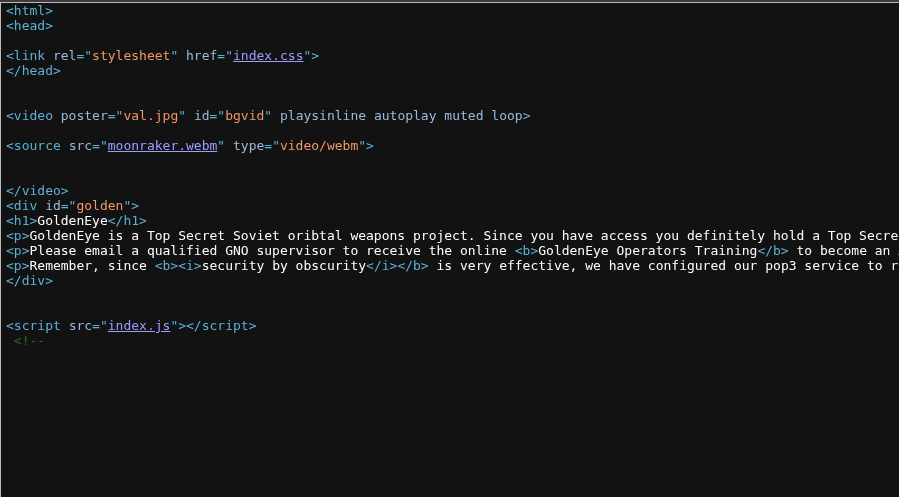Click the bgvid id value
This screenshot has width=899, height=497.
click(x=244, y=116)
